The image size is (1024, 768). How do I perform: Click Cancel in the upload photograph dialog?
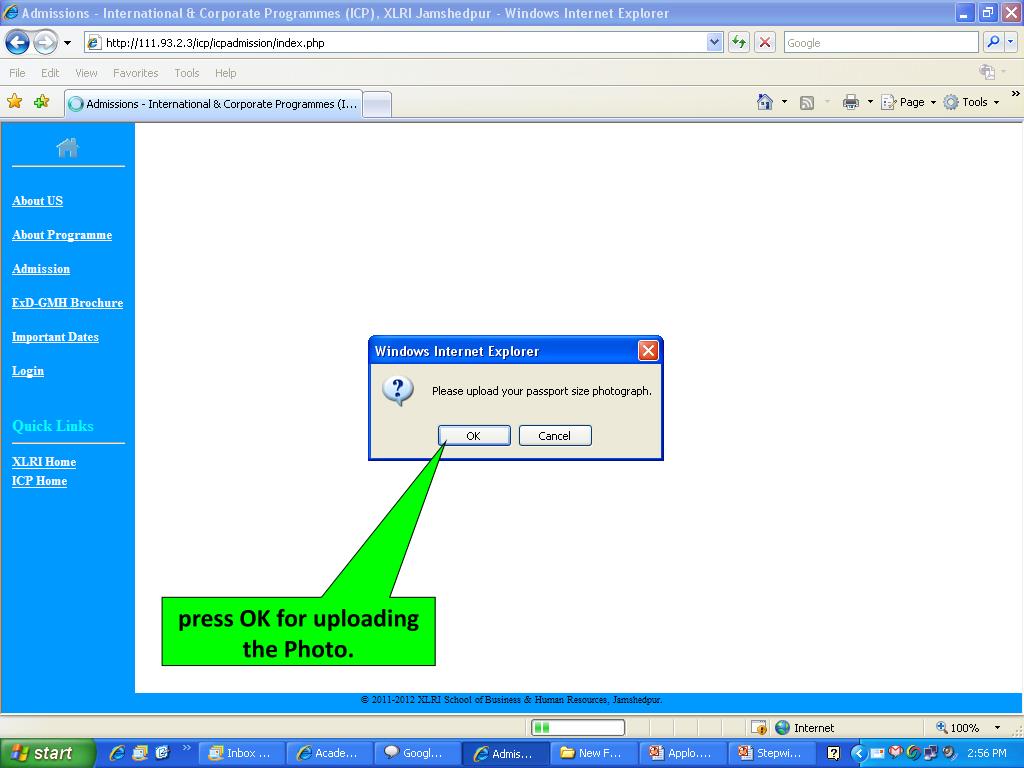click(555, 436)
